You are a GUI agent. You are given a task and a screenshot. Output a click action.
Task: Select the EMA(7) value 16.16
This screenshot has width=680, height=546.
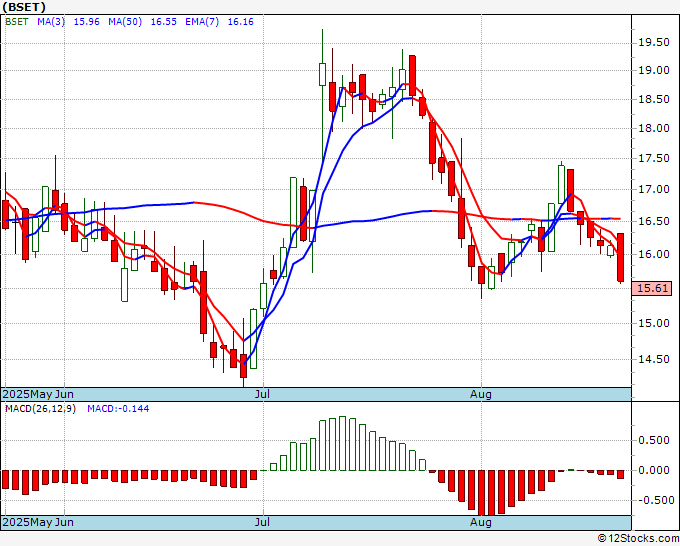coord(241,22)
